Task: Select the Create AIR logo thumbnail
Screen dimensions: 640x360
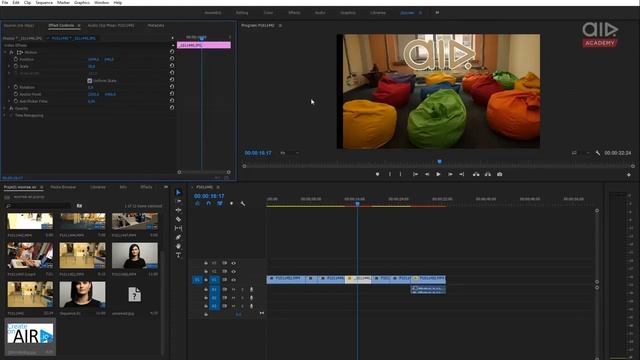Action: (x=30, y=334)
